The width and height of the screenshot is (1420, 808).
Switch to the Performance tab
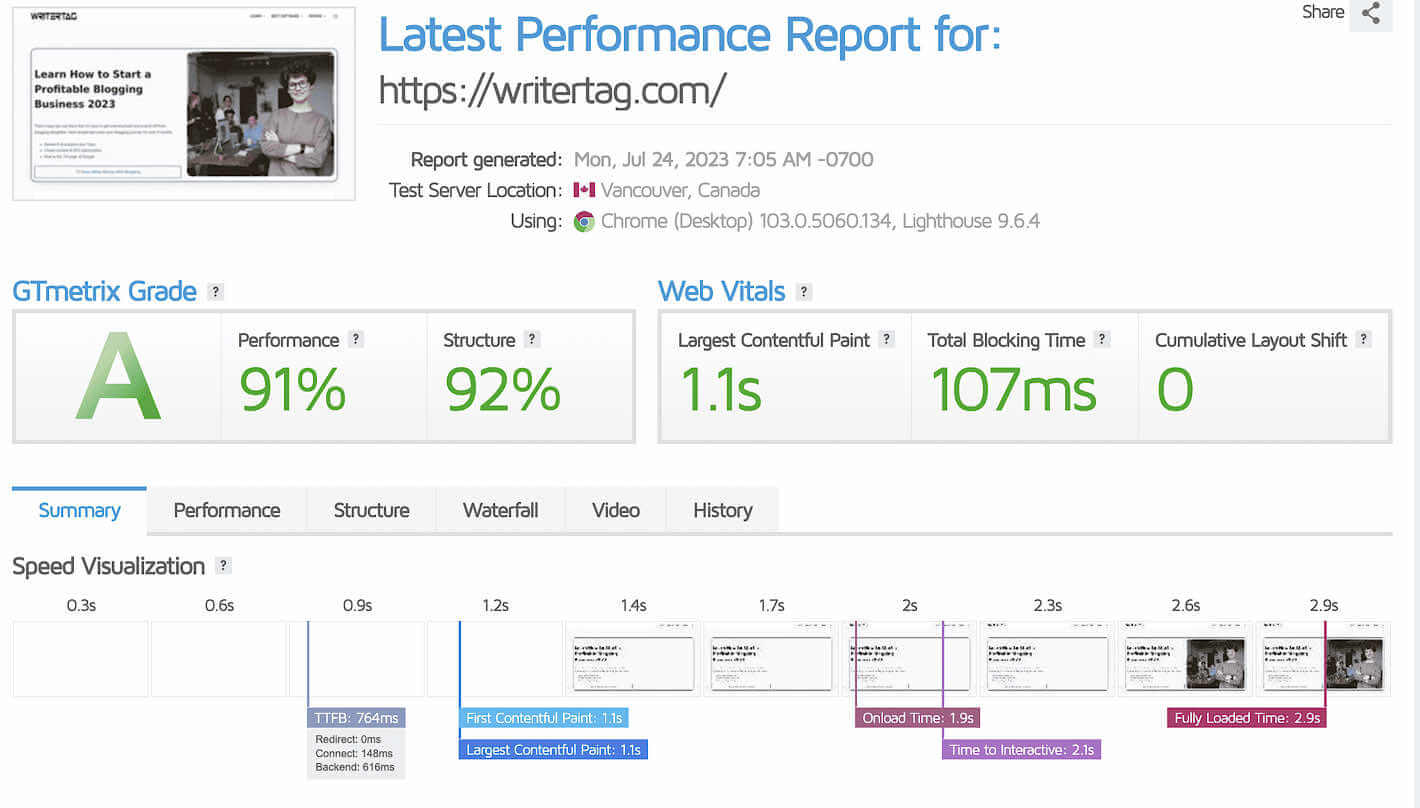[x=227, y=510]
